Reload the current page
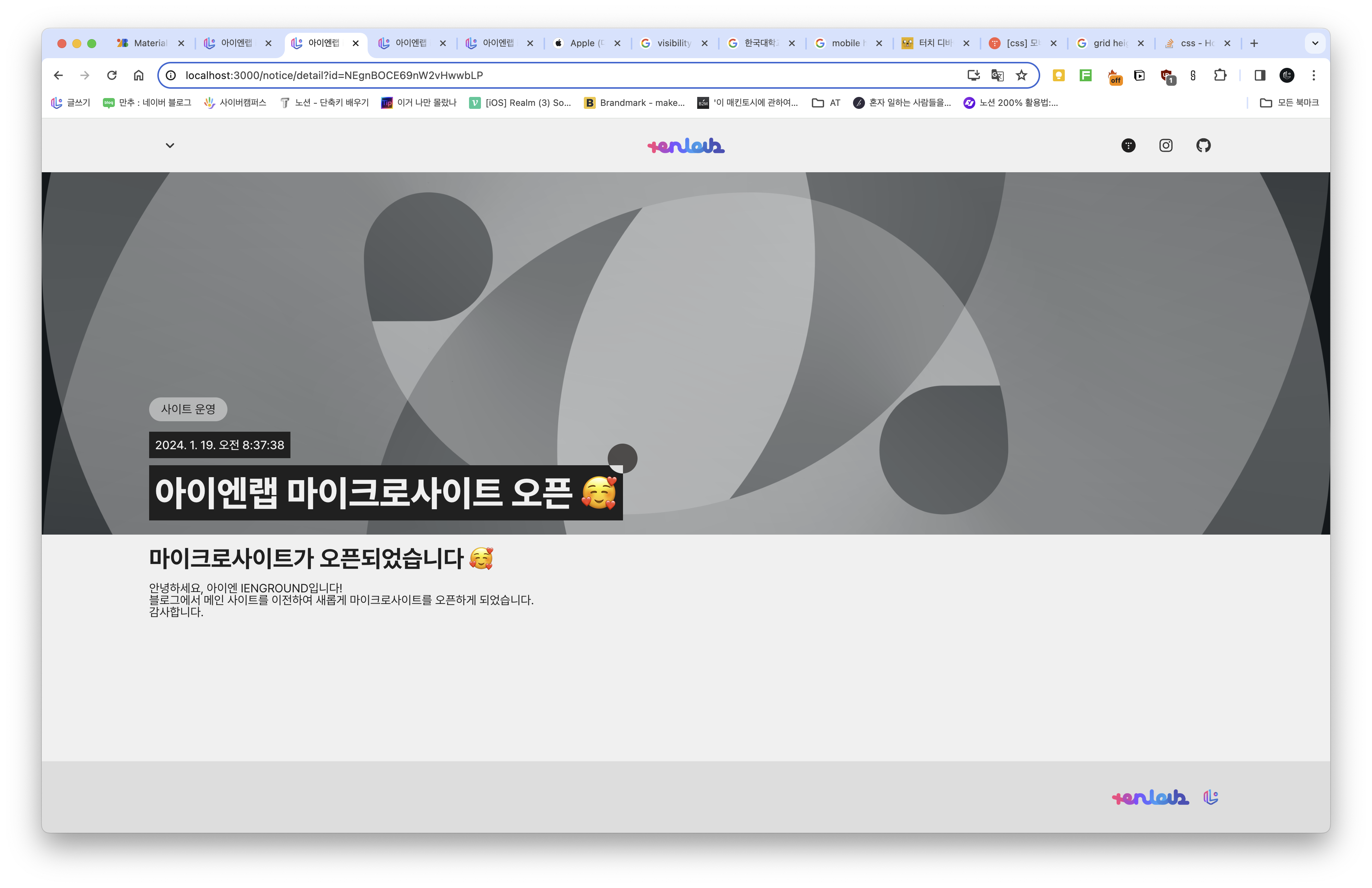 click(112, 75)
